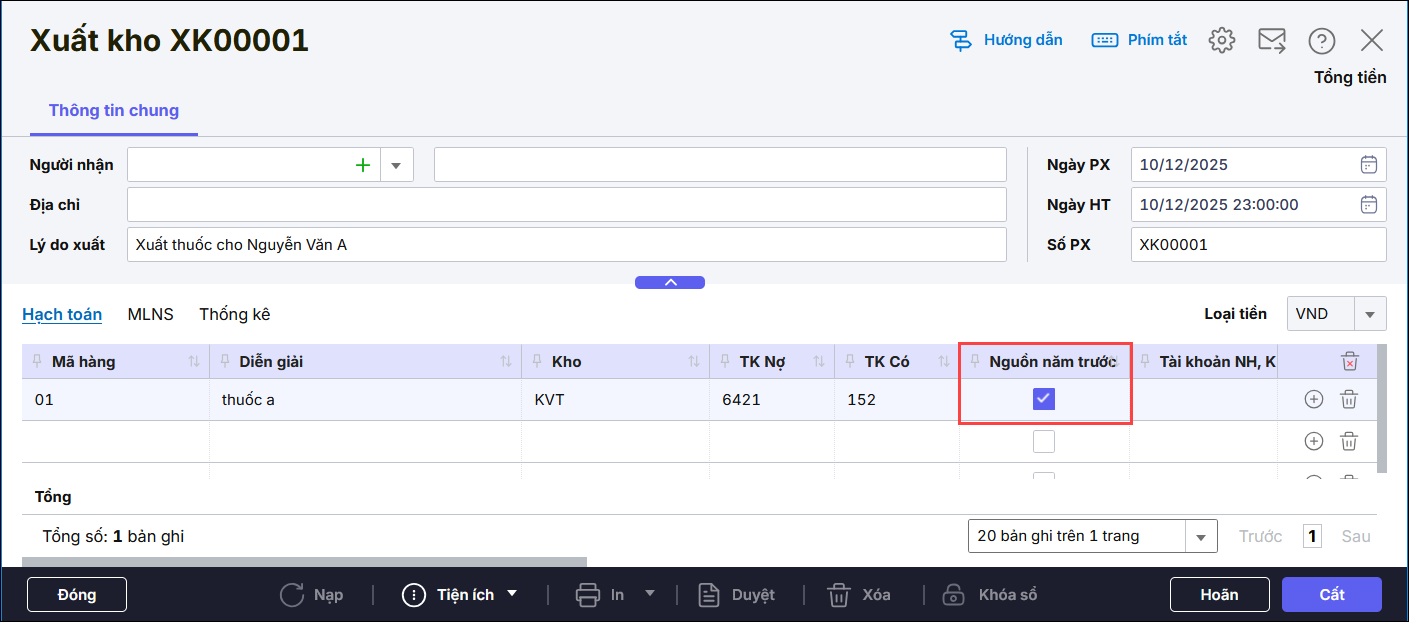Click delete-all icon in grid header
This screenshot has width=1409, height=622.
[x=1349, y=362]
